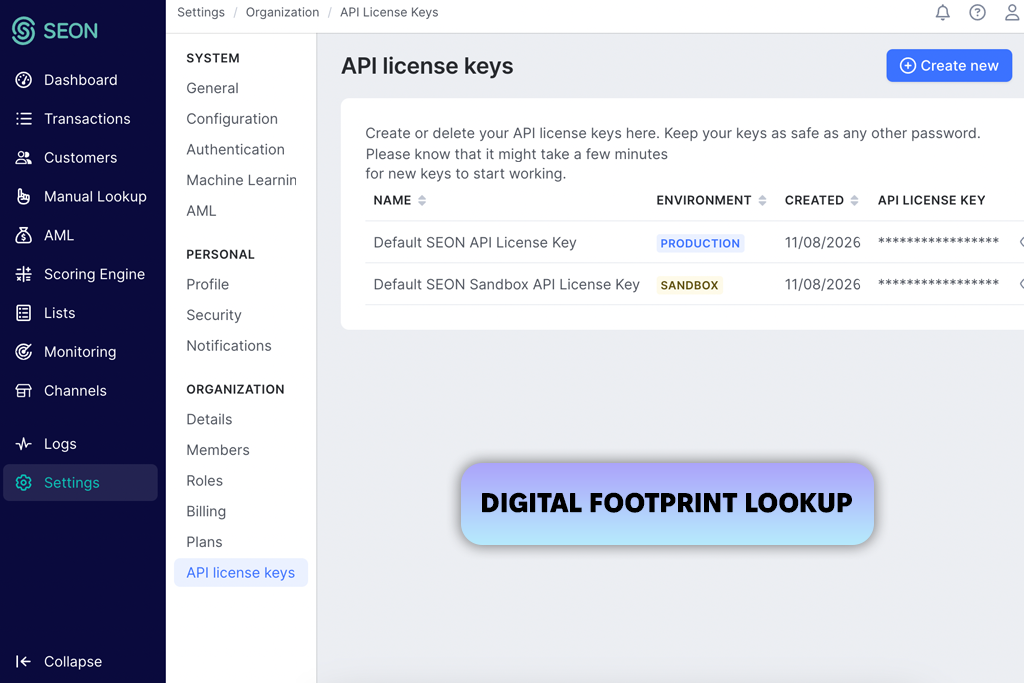Click the AML money bag icon
The height and width of the screenshot is (683, 1024).
coord(24,235)
